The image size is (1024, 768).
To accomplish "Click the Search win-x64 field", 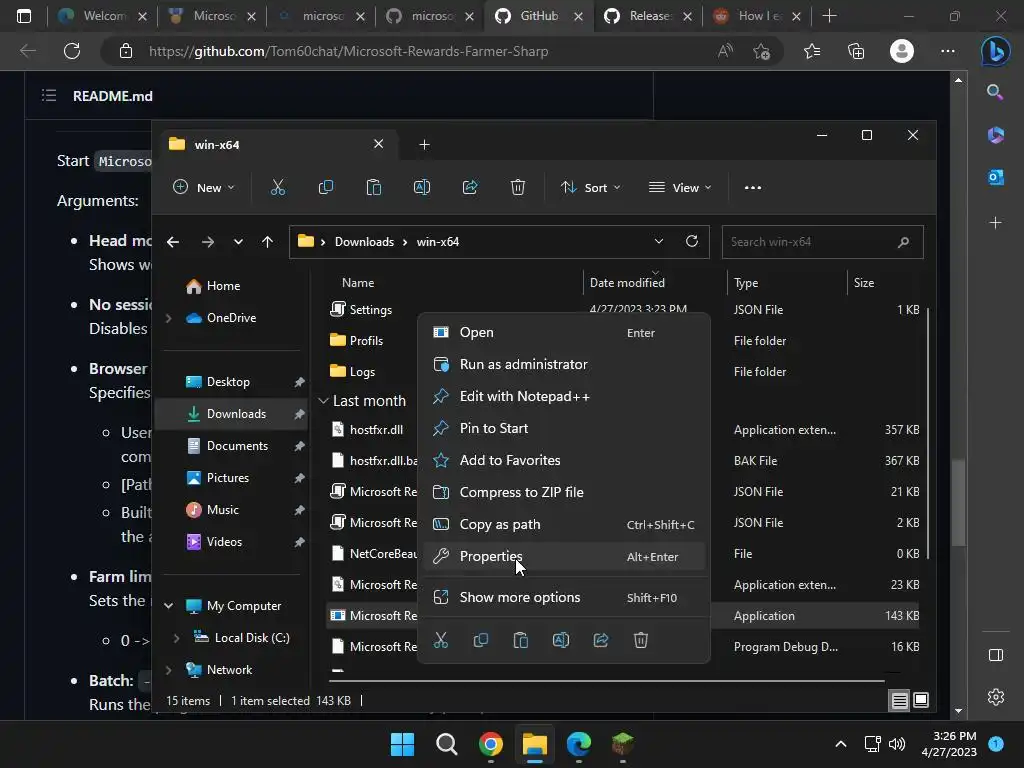I will (822, 242).
